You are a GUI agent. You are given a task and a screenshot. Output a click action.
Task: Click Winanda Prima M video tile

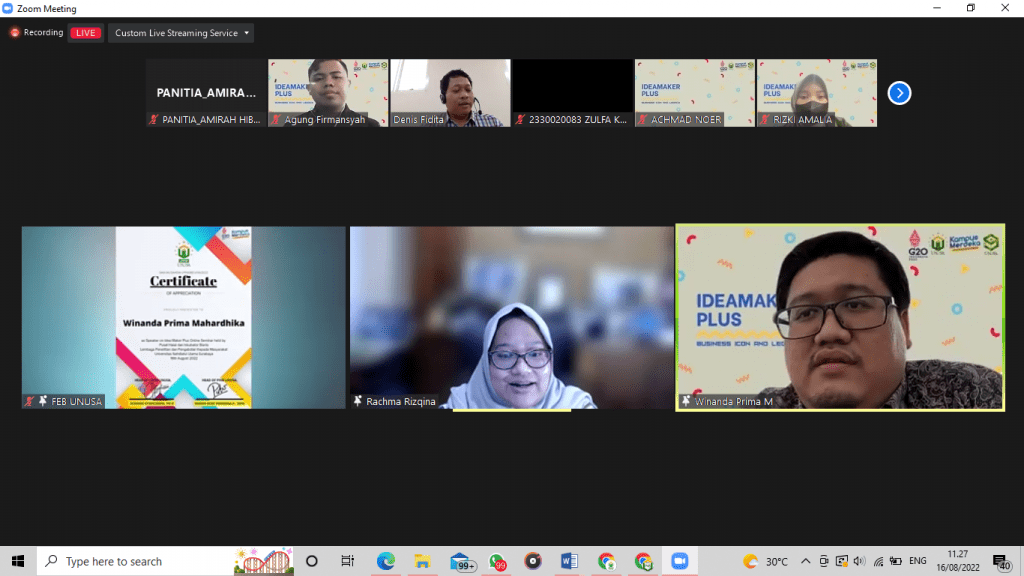(x=840, y=317)
